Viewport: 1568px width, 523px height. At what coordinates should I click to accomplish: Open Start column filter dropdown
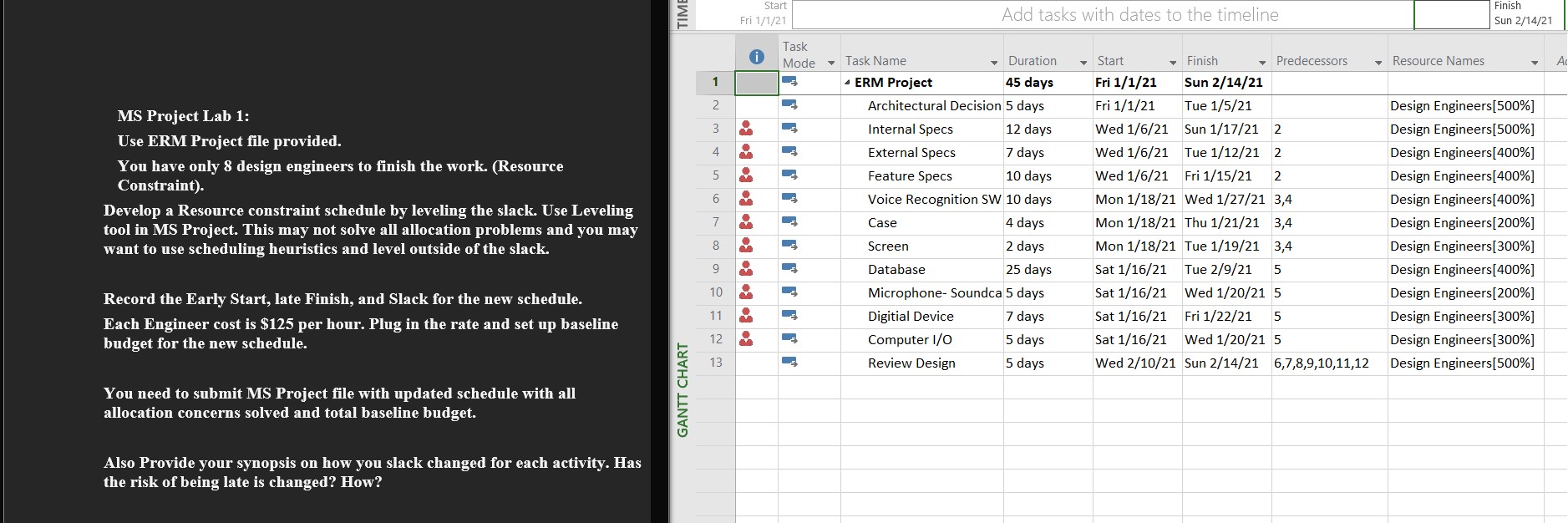click(x=1173, y=63)
